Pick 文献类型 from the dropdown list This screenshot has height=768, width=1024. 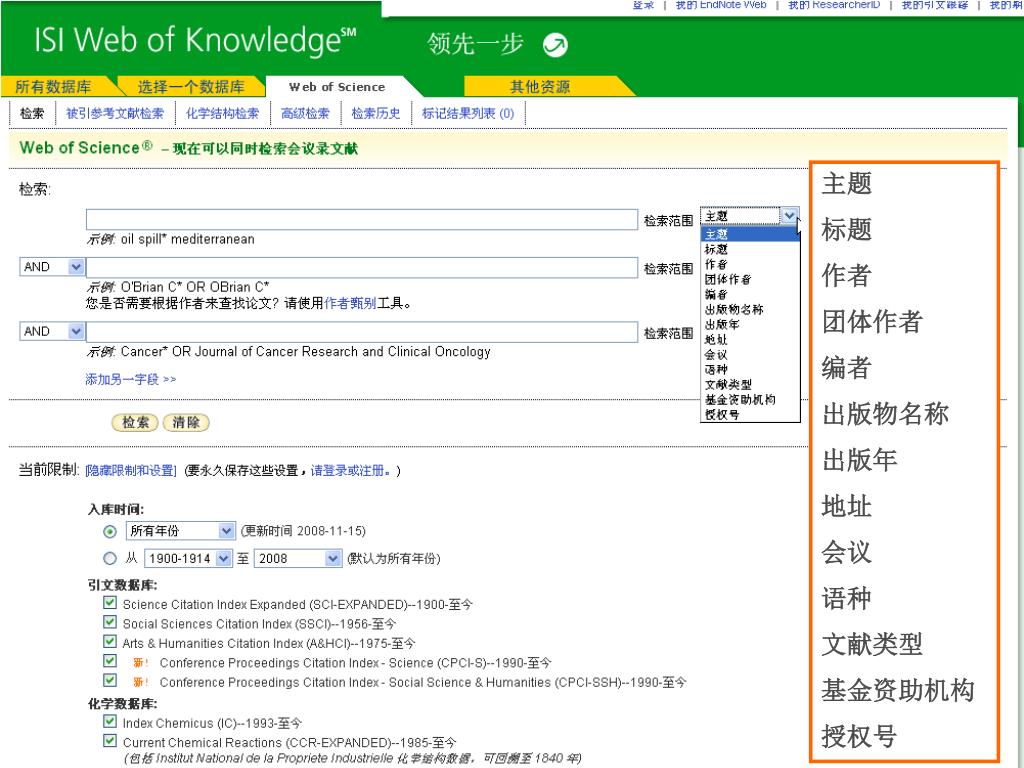(x=750, y=385)
